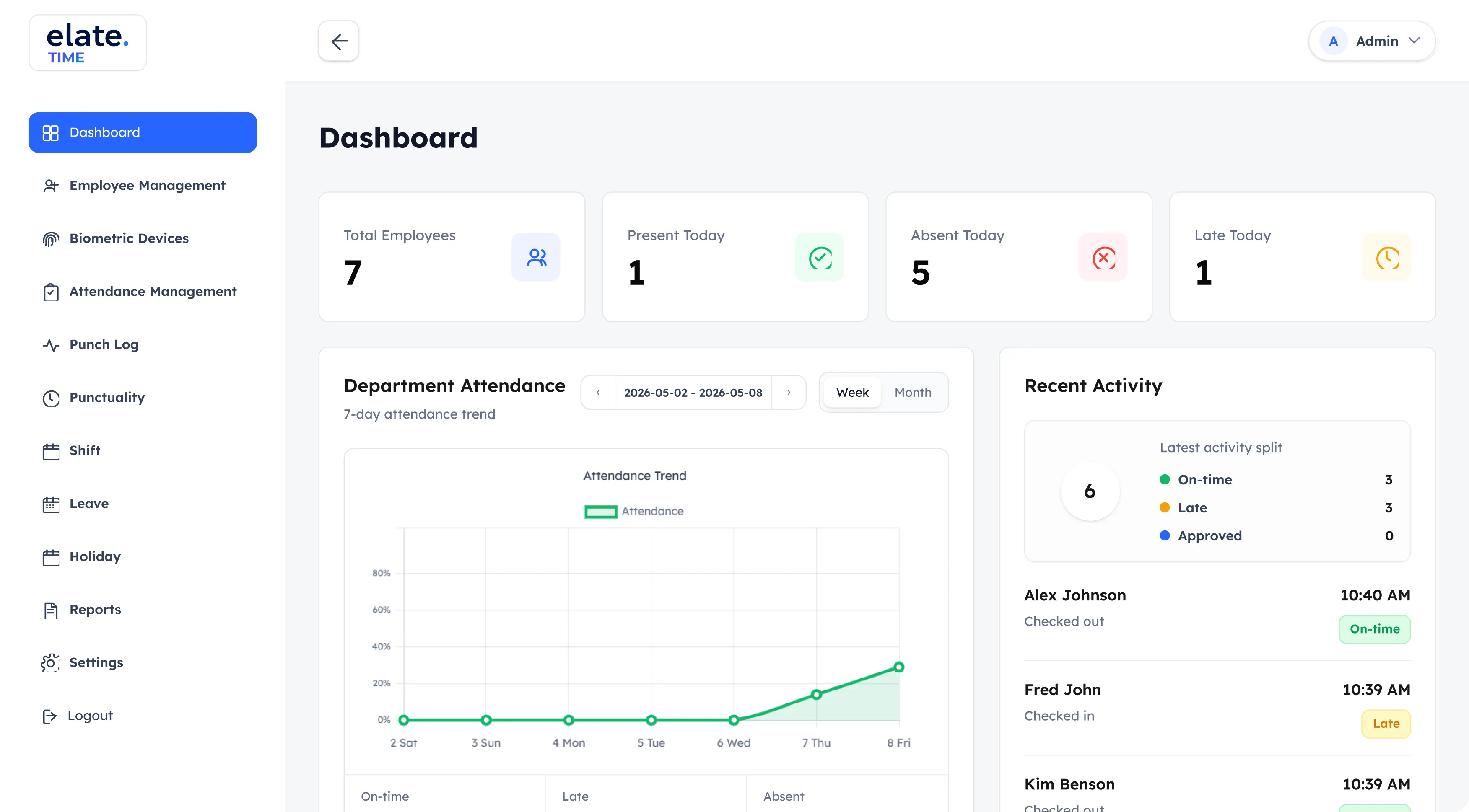Viewport: 1469px width, 812px height.
Task: Open the Shift sidebar entry
Action: [143, 450]
